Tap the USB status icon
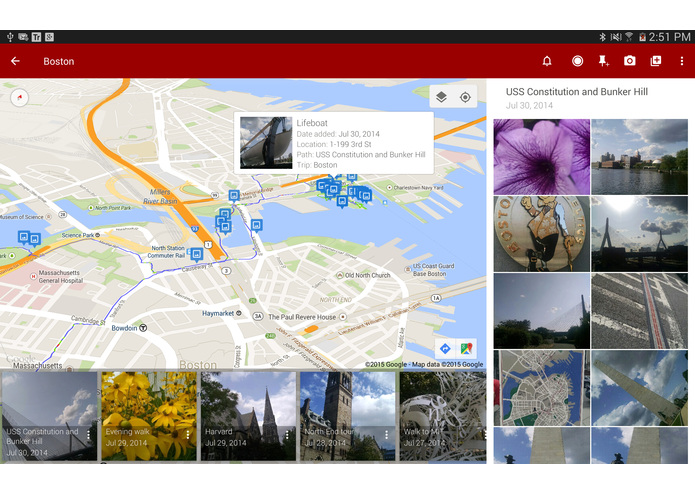 click(10, 37)
